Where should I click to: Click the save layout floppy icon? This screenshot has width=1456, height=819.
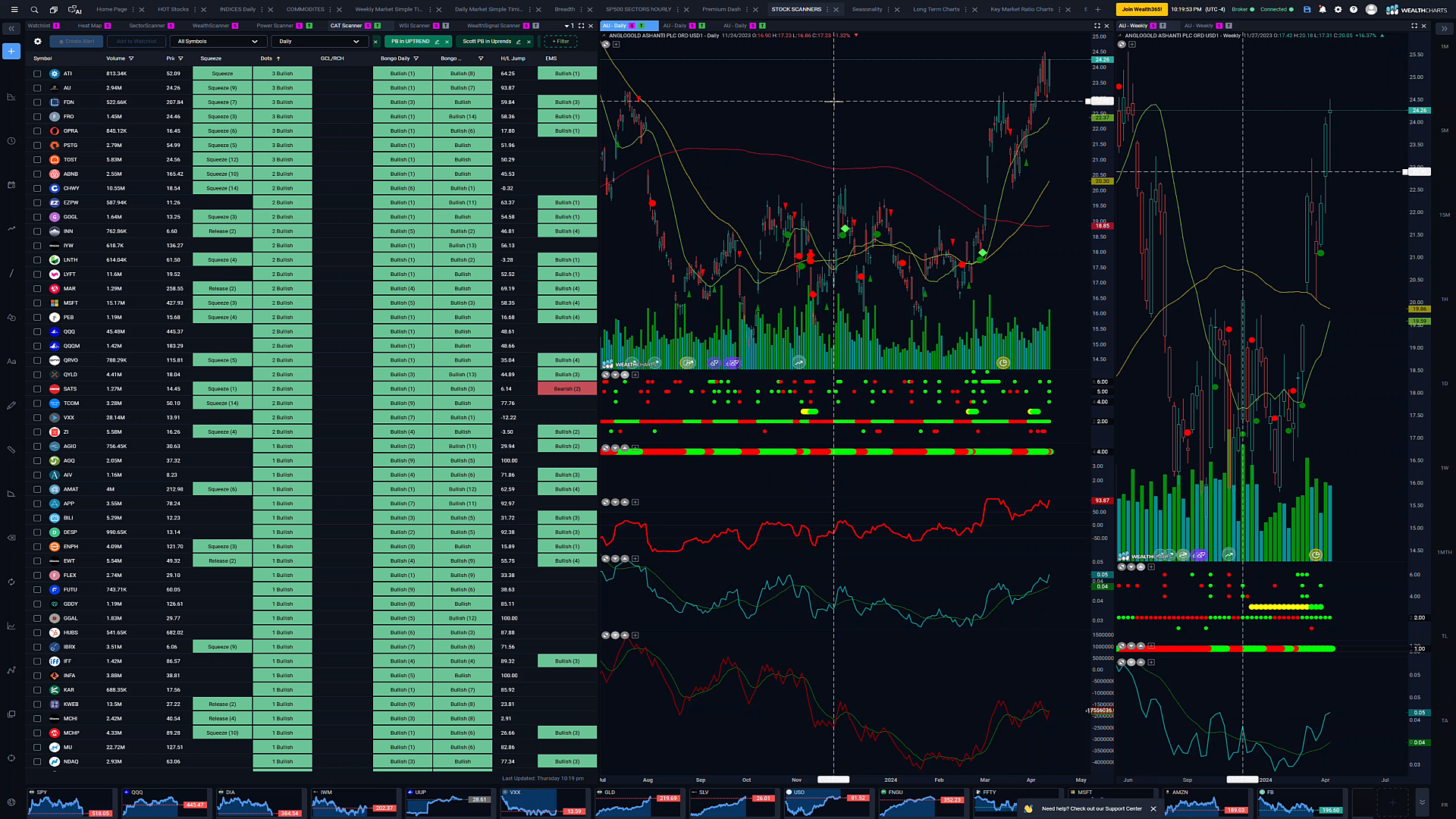pos(1307,10)
